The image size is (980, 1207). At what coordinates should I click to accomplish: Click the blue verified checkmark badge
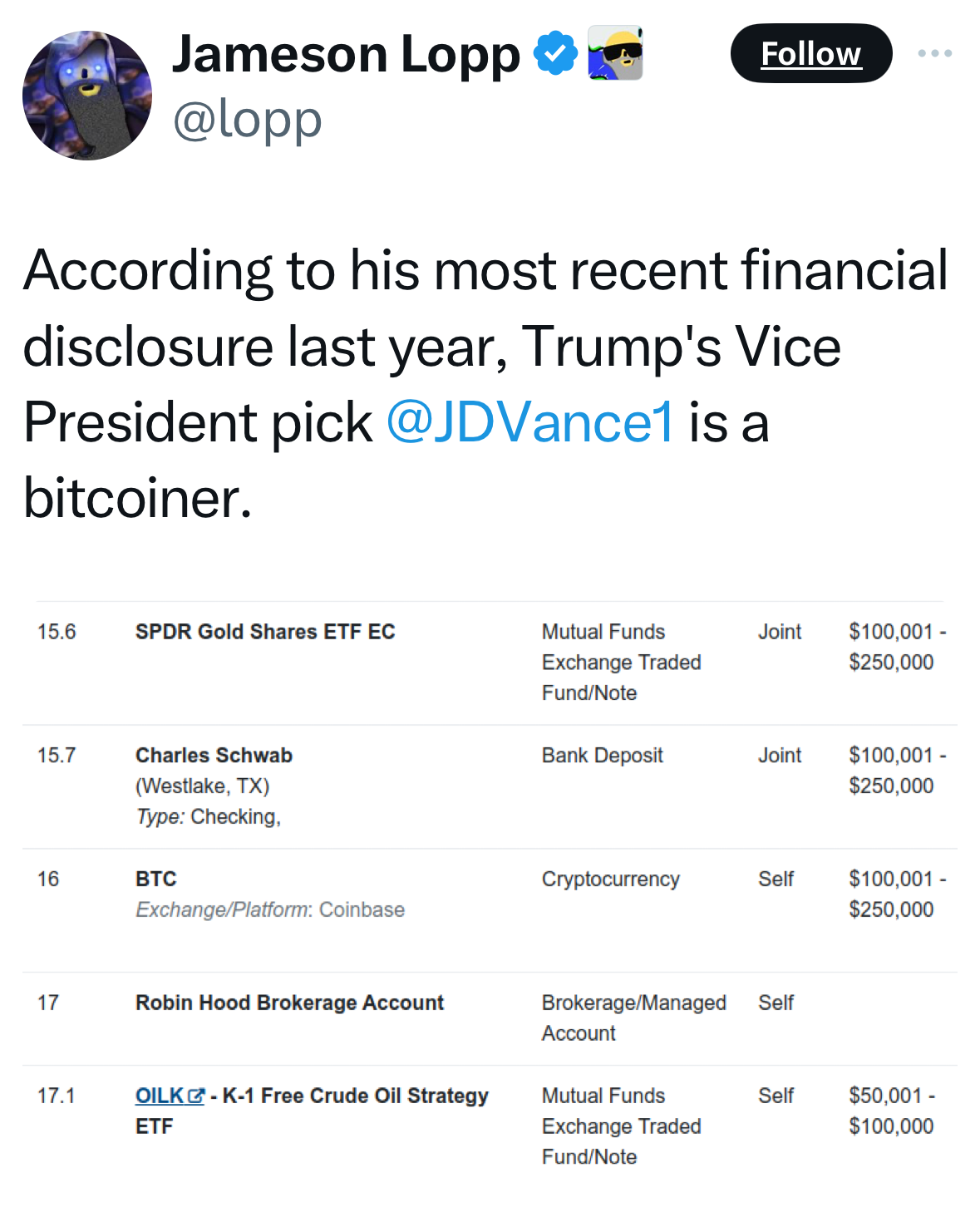[555, 53]
